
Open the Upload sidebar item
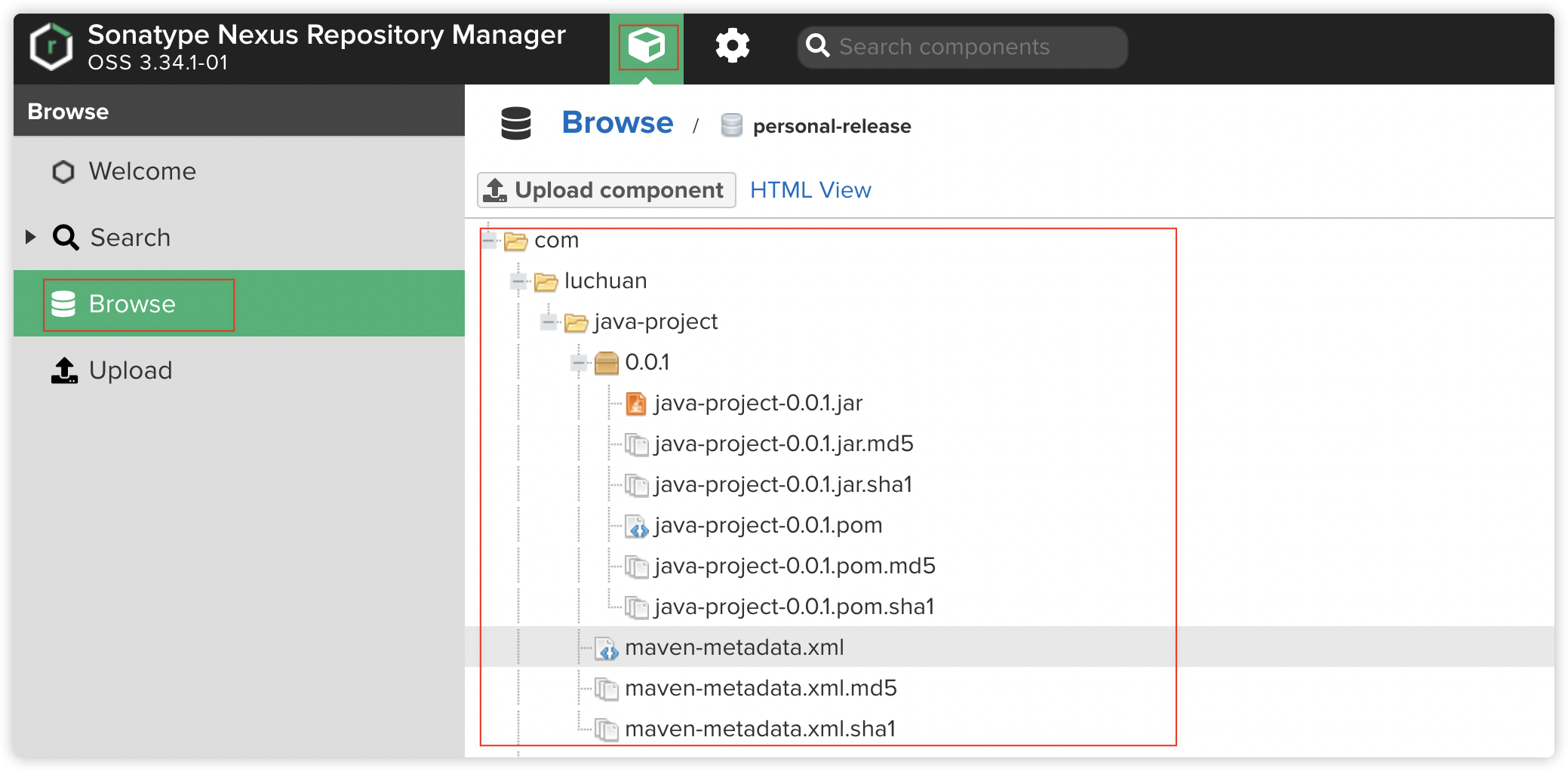[x=239, y=370]
